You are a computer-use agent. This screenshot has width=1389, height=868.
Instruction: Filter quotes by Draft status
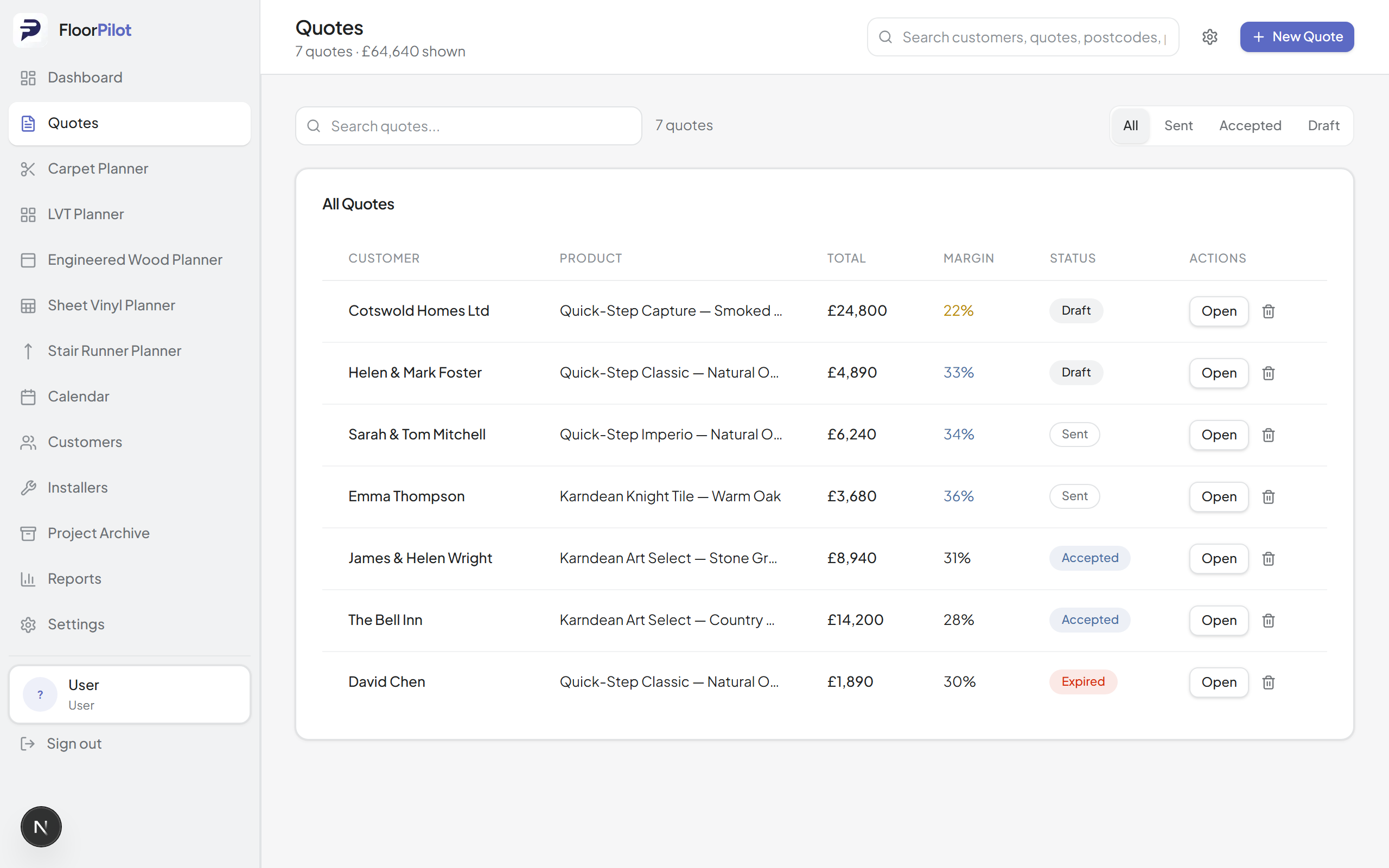1323,126
